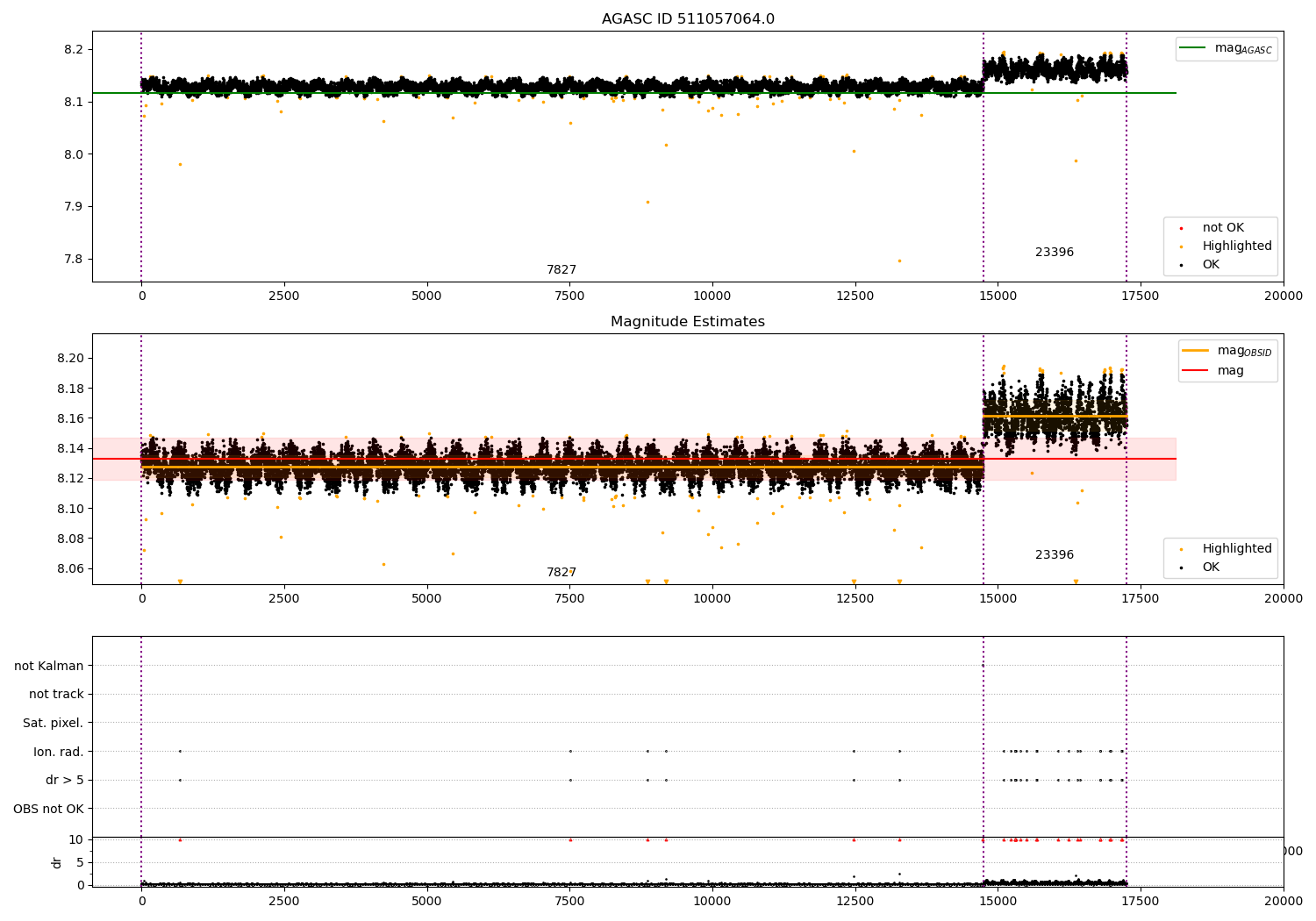Click the 'Magnitude Estimates' plot title
The width and height of the screenshot is (1316, 921).
(x=688, y=322)
